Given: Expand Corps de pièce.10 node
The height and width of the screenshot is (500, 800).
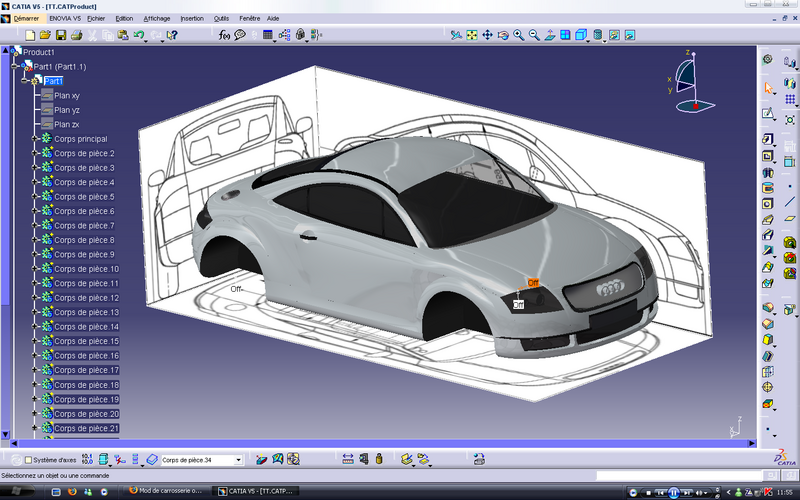Looking at the screenshot, I should pyautogui.click(x=34, y=270).
